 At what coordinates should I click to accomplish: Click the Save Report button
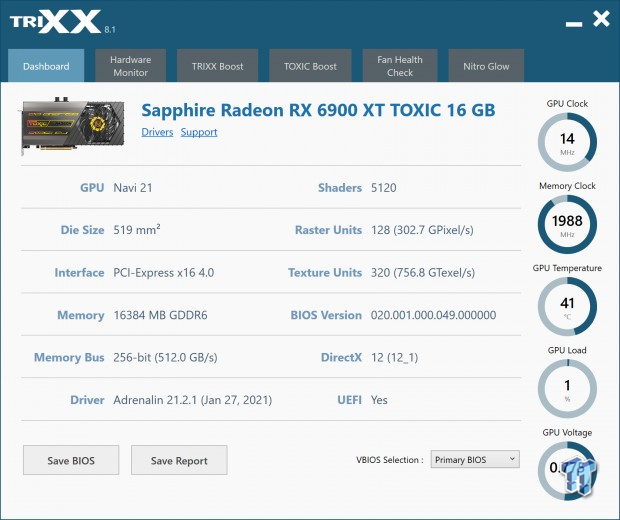[179, 460]
